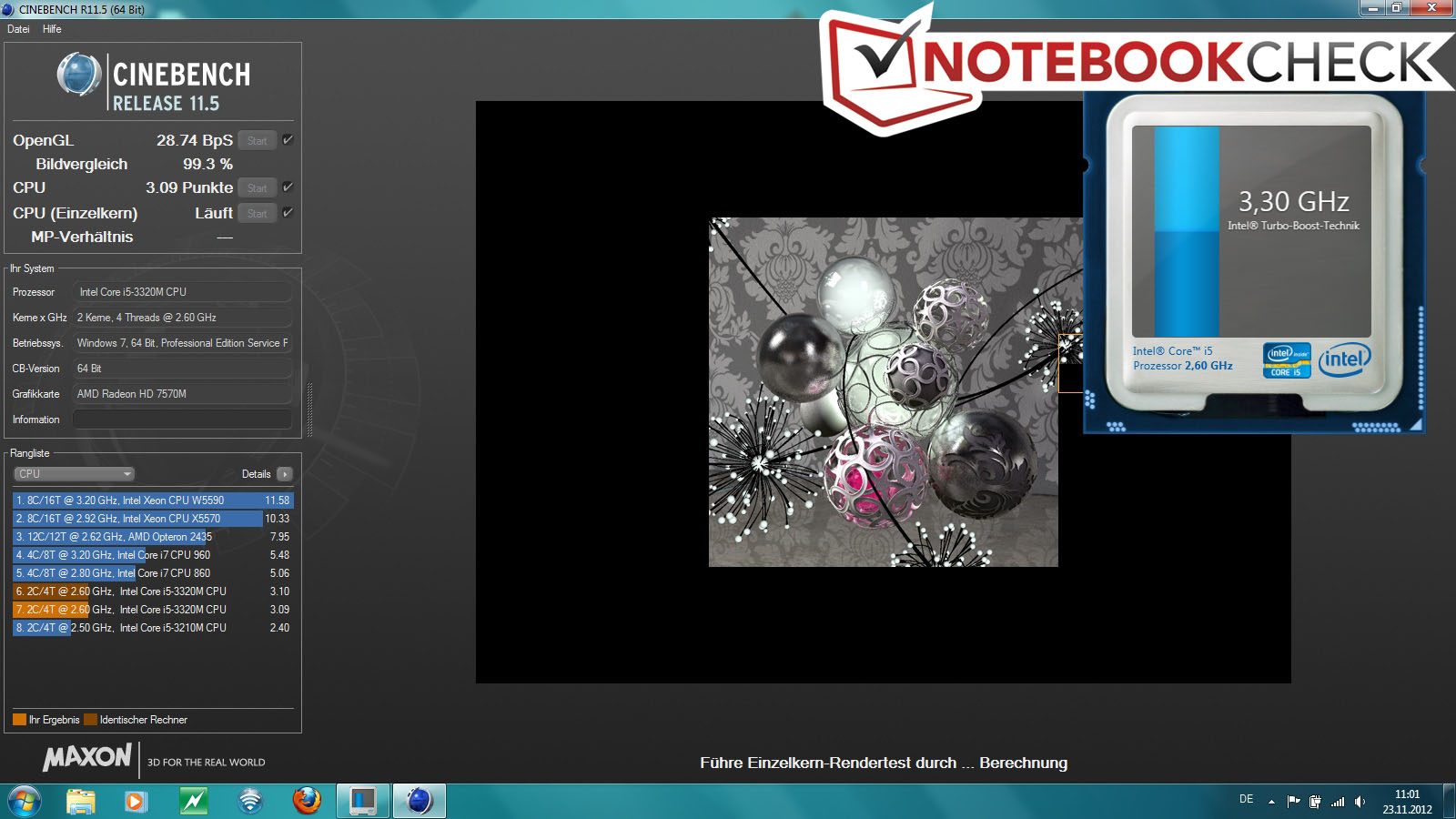Toggle the CPU test checkbox
Viewport: 1456px width, 819px height.
pos(288,187)
